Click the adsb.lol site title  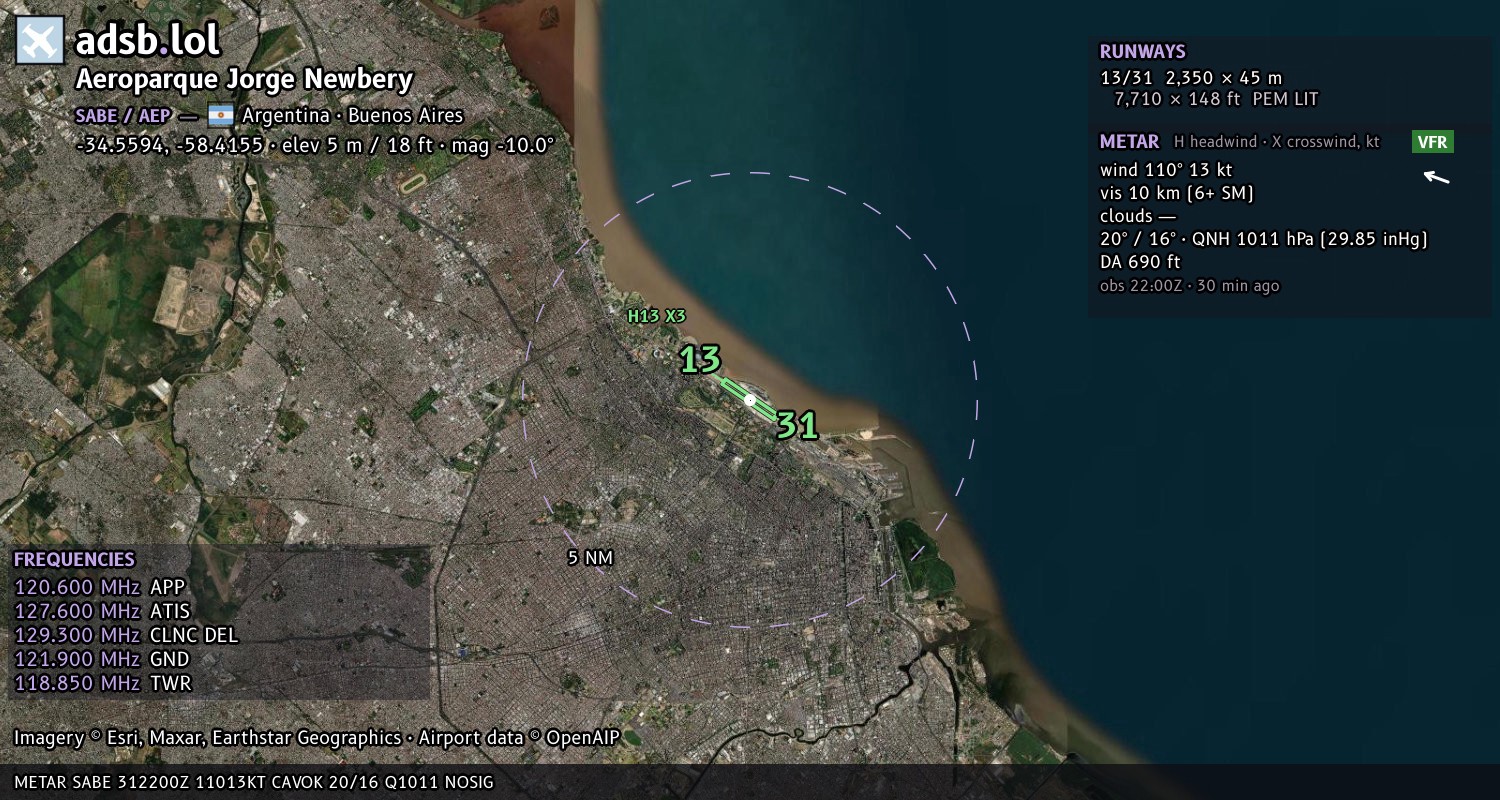pyautogui.click(x=147, y=41)
